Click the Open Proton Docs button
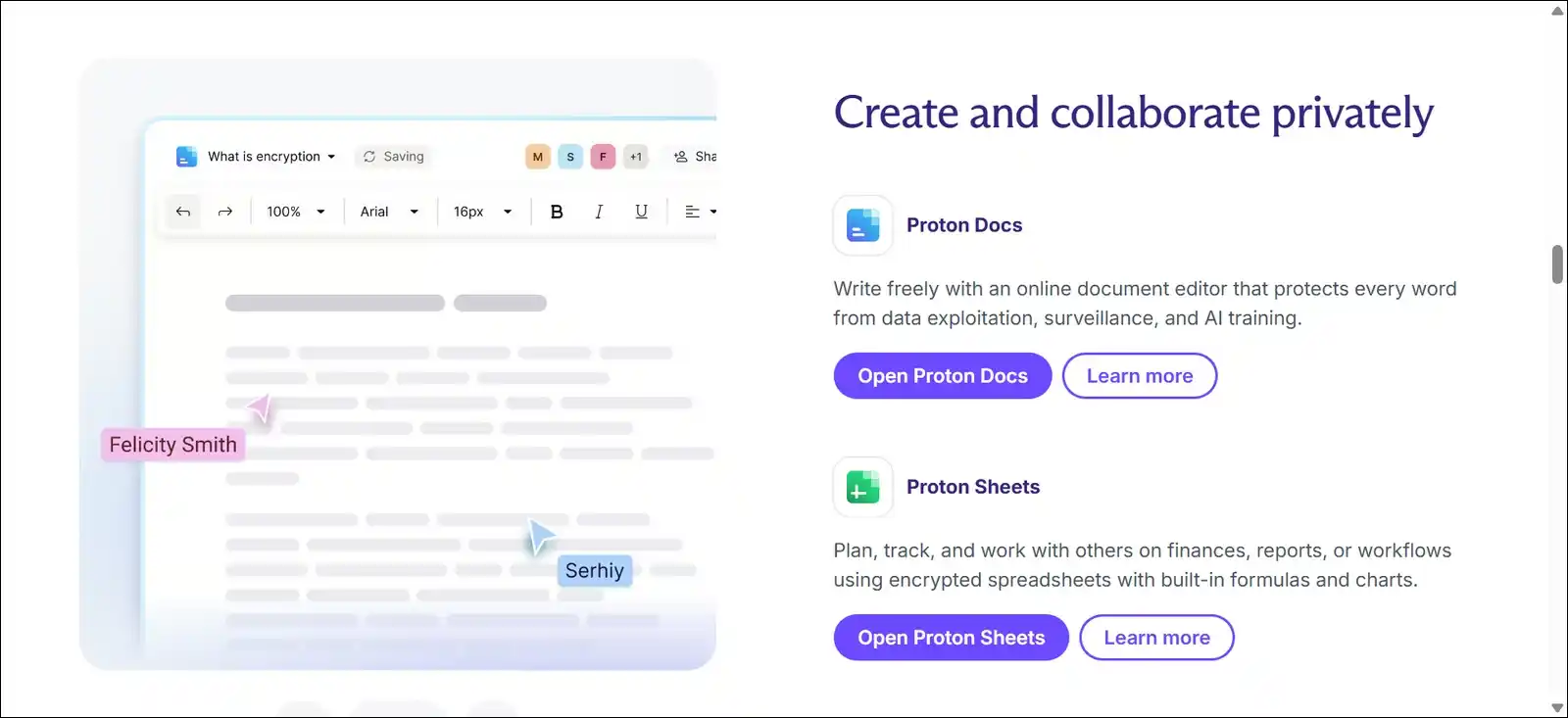Viewport: 1568px width, 718px height. click(x=943, y=376)
